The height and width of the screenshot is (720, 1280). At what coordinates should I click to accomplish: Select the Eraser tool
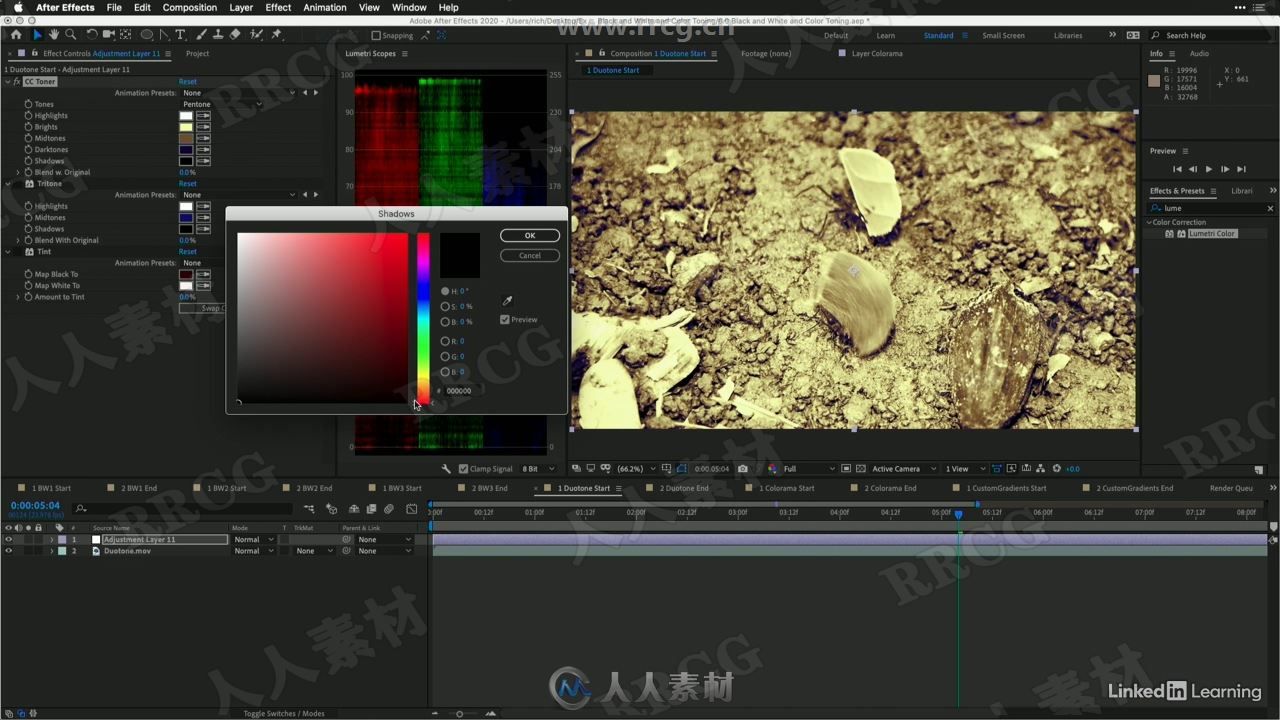pyautogui.click(x=235, y=34)
